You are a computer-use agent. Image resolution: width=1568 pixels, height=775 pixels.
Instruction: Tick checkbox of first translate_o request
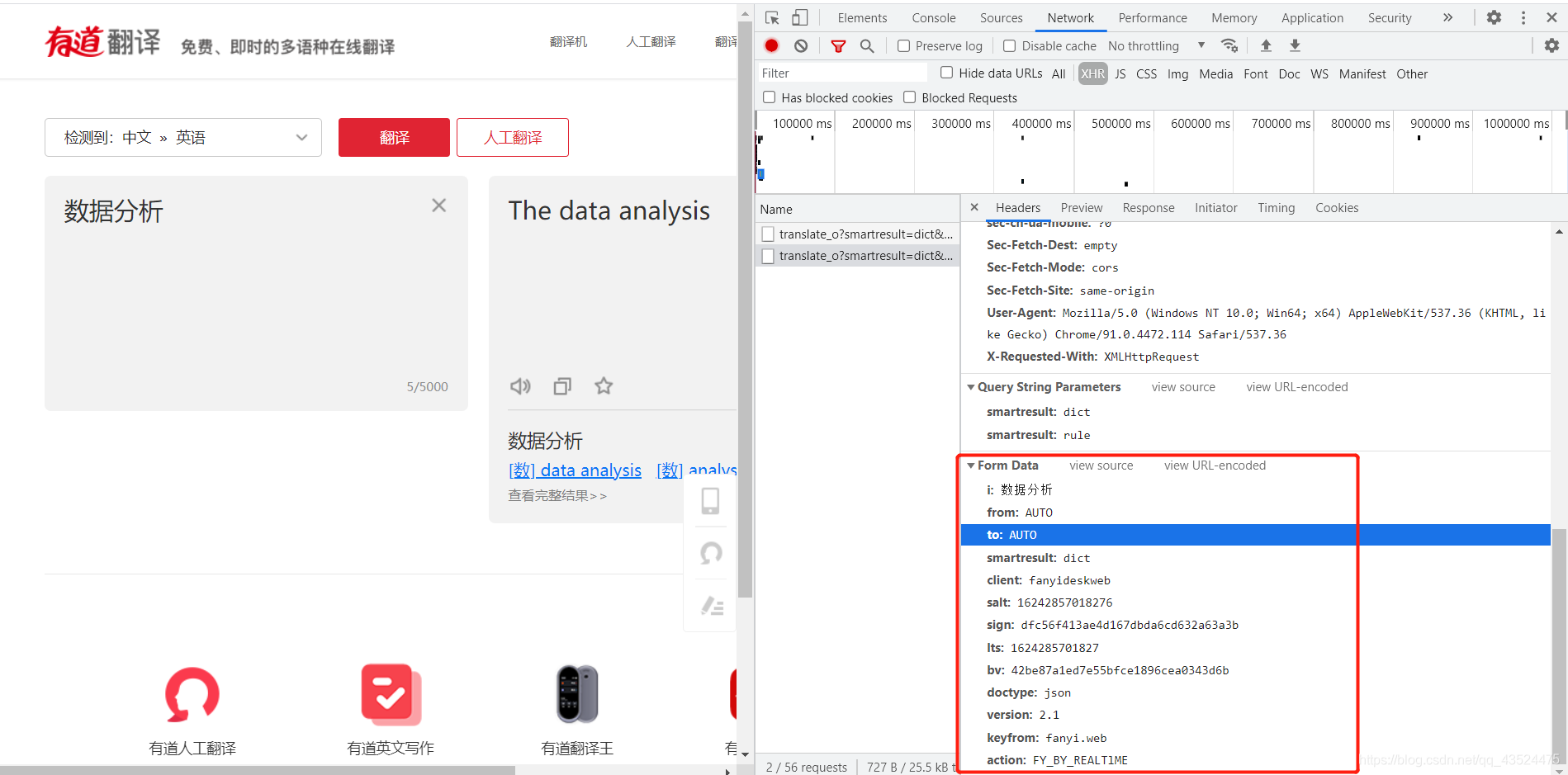point(768,234)
